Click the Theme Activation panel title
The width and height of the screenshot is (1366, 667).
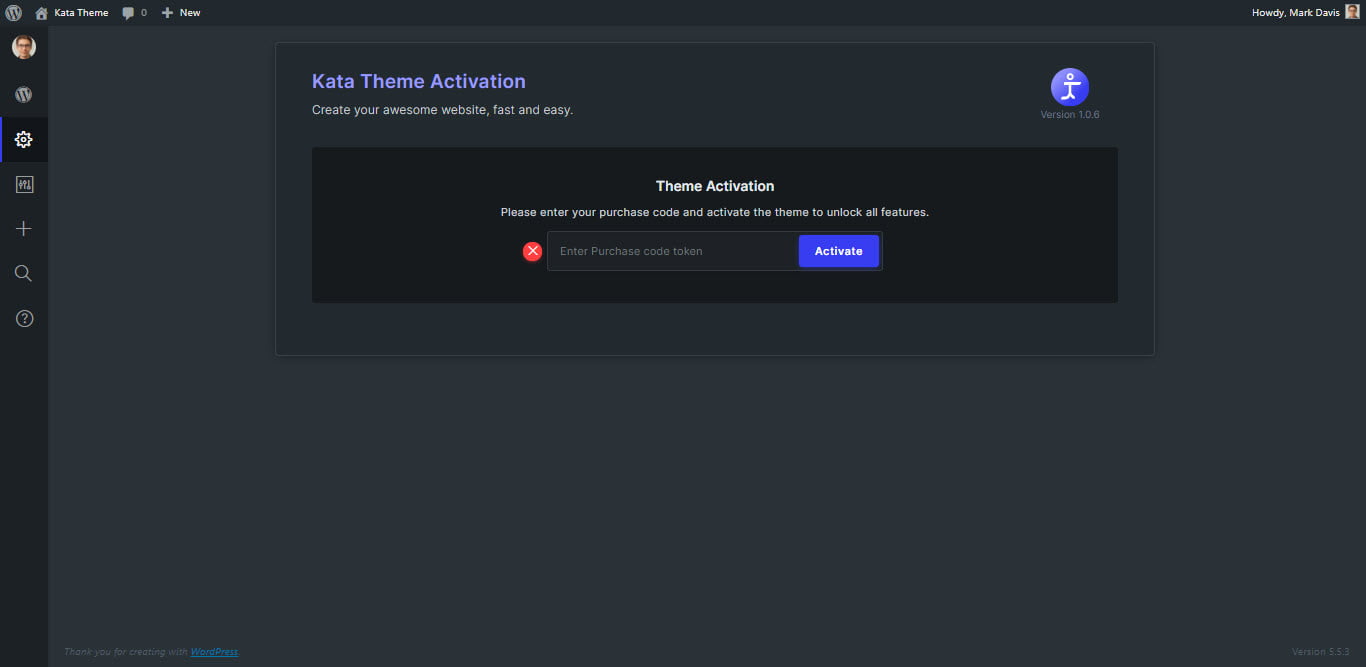tap(715, 186)
